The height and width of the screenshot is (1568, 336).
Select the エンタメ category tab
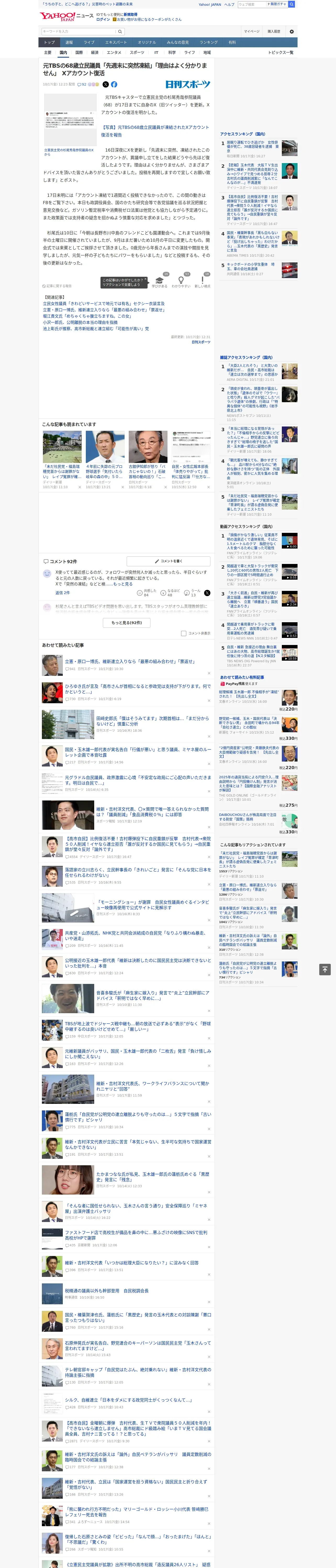pyautogui.click(x=114, y=52)
